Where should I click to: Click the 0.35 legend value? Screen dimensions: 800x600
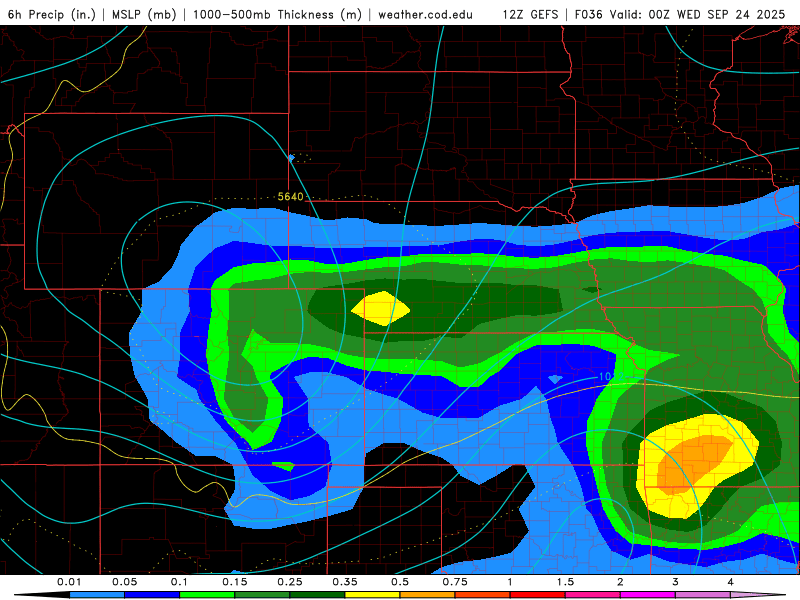[x=345, y=582]
